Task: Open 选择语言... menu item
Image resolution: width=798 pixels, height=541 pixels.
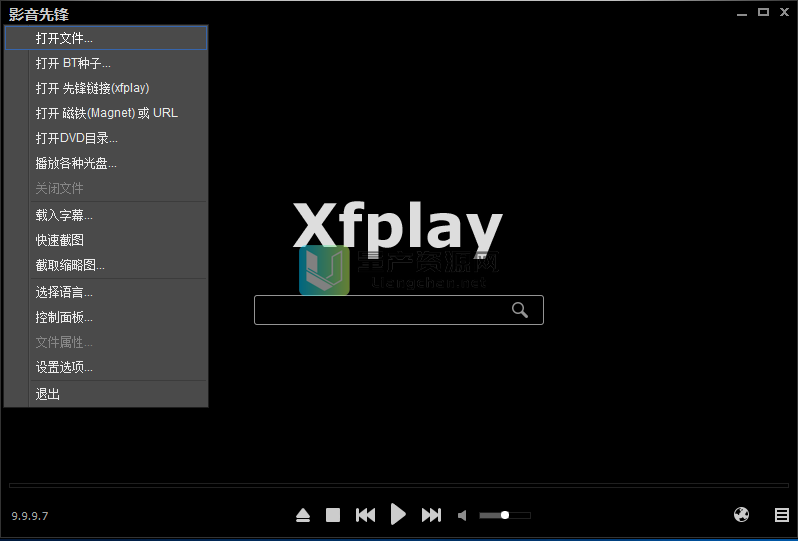Action: [106, 292]
